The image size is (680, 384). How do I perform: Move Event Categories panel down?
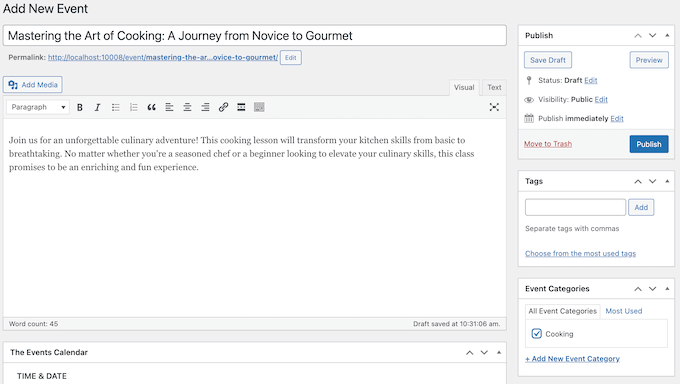click(x=652, y=289)
